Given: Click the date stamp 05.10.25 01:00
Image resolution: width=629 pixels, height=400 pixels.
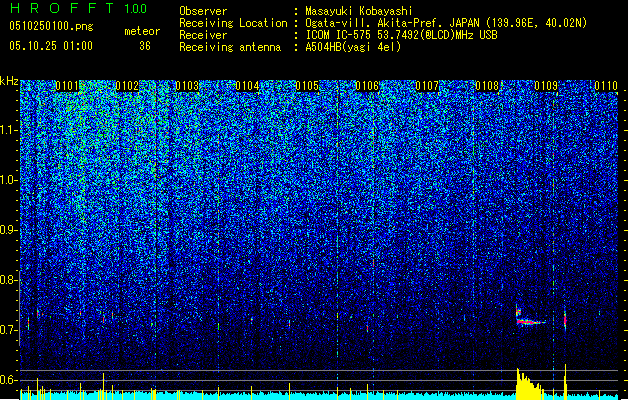Looking at the screenshot, I should (x=51, y=46).
